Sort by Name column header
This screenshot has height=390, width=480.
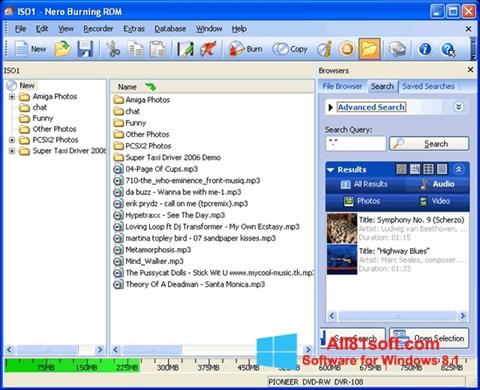pyautogui.click(x=127, y=87)
